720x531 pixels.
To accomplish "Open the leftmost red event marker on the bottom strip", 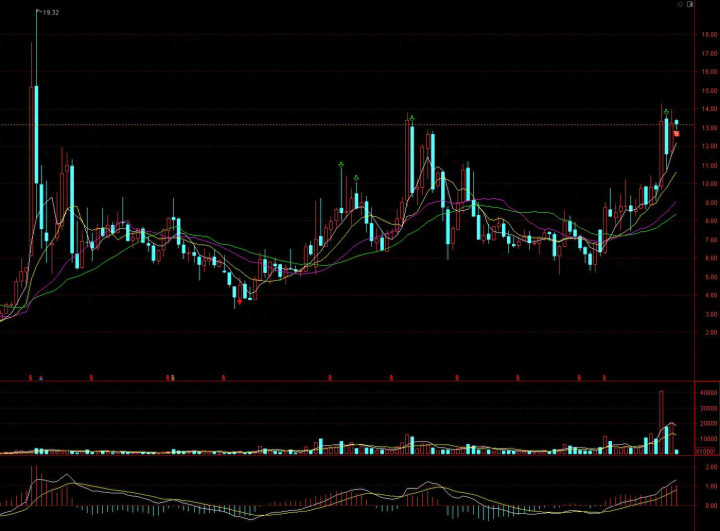I will pos(30,378).
